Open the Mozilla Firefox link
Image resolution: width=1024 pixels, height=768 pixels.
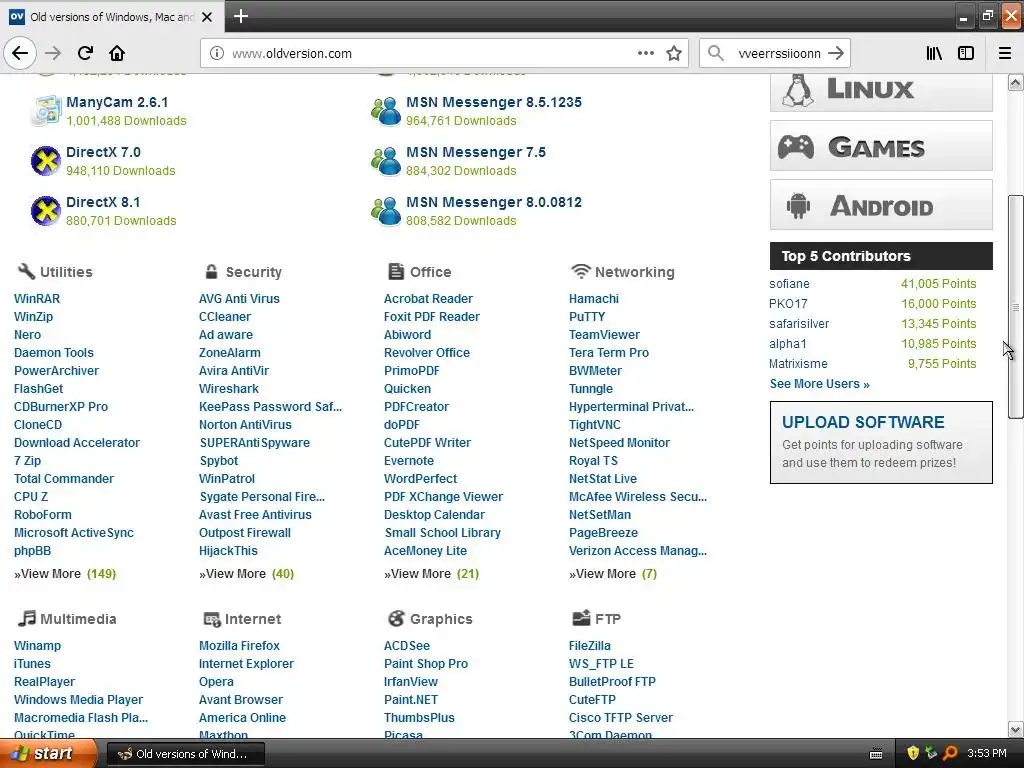click(239, 645)
